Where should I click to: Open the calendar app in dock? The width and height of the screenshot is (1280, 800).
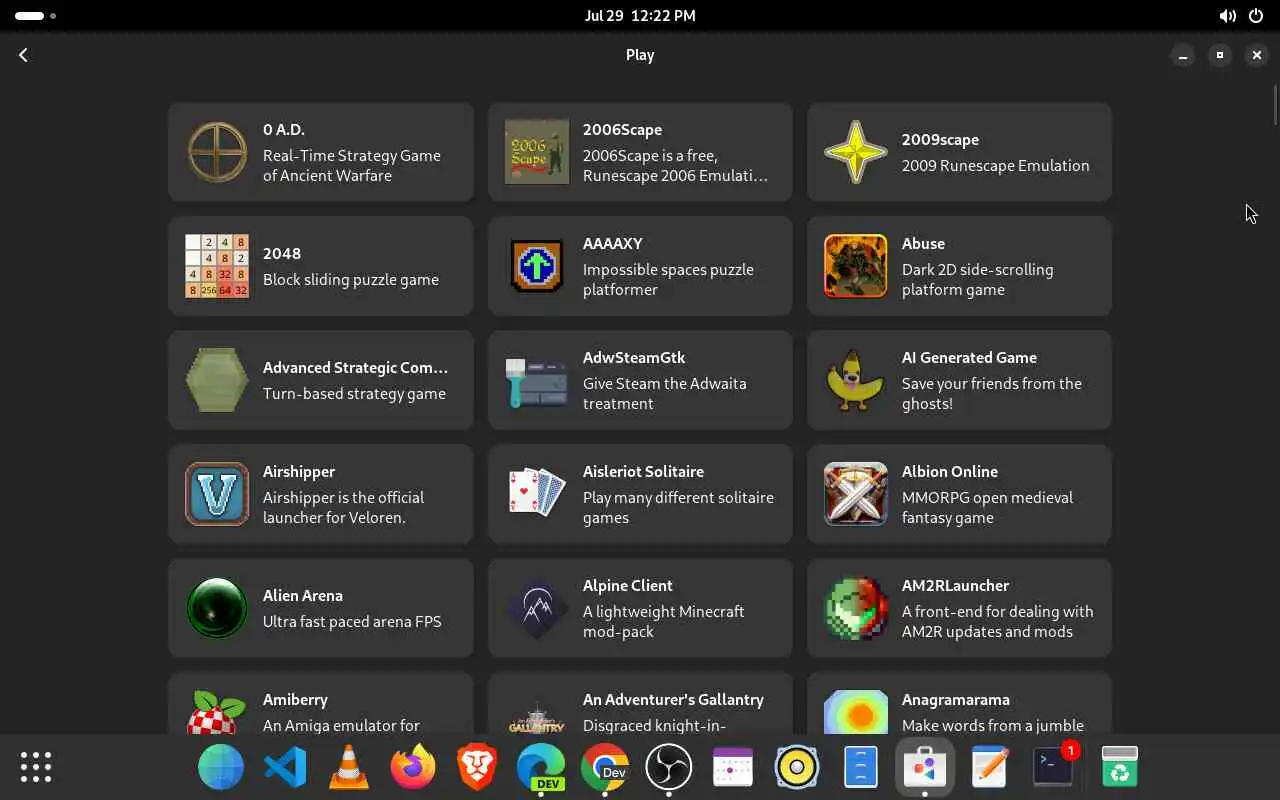pos(733,767)
